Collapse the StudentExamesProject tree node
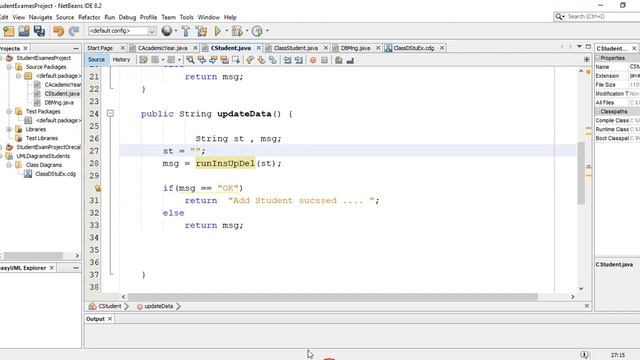Image resolution: width=640 pixels, height=360 pixels. (x=1, y=58)
